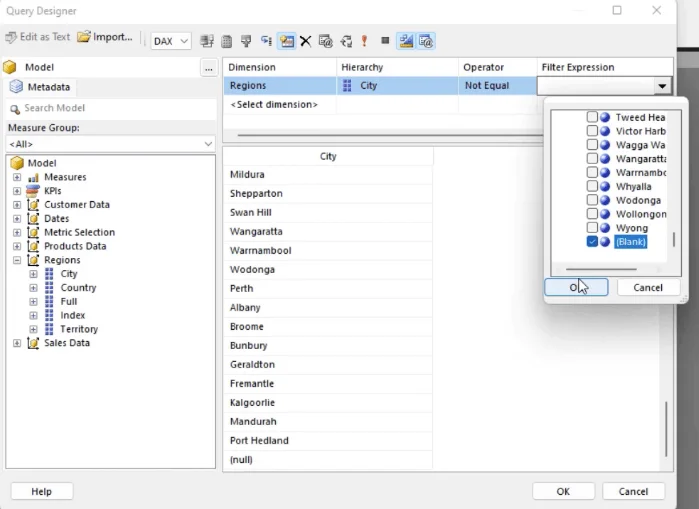
Task: Select the City field under Regions
Action: (x=69, y=274)
